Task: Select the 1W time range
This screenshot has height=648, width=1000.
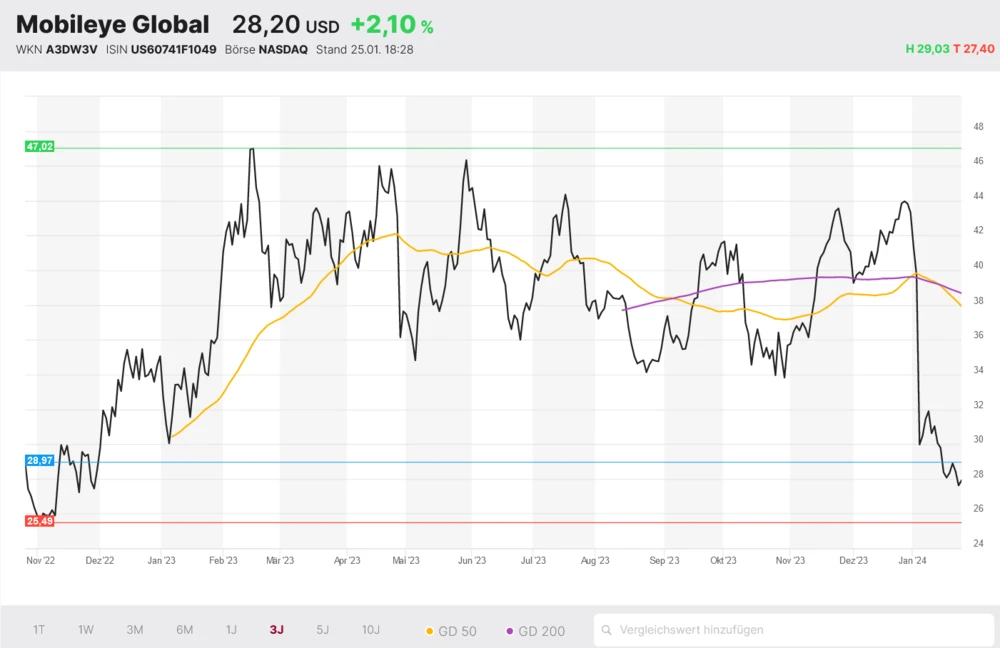Action: 86,630
